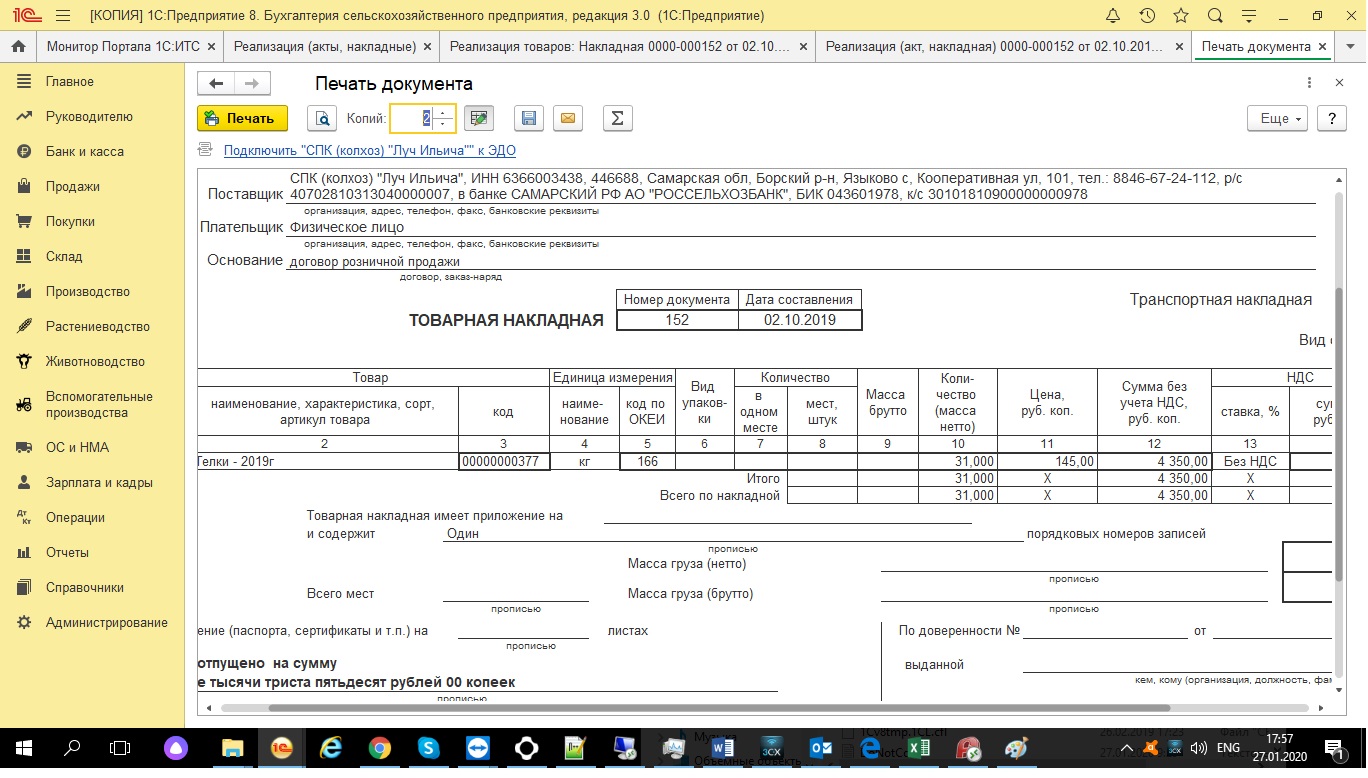Click the horizontal scrollbar of document
Viewport: 1368px width, 778px height.
point(700,708)
